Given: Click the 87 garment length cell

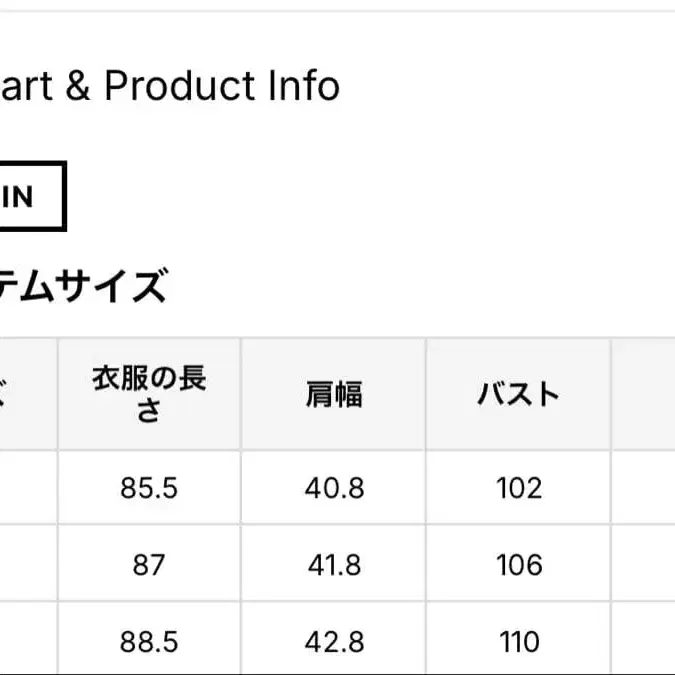Looking at the screenshot, I should [149, 565].
